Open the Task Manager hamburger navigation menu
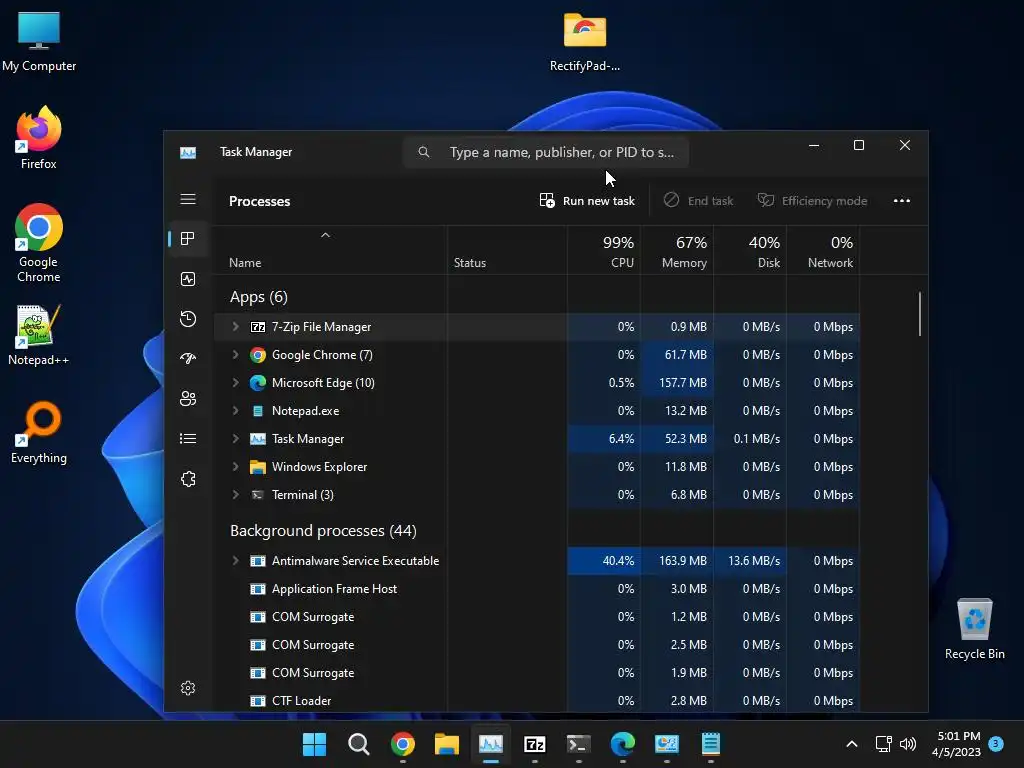 [188, 199]
